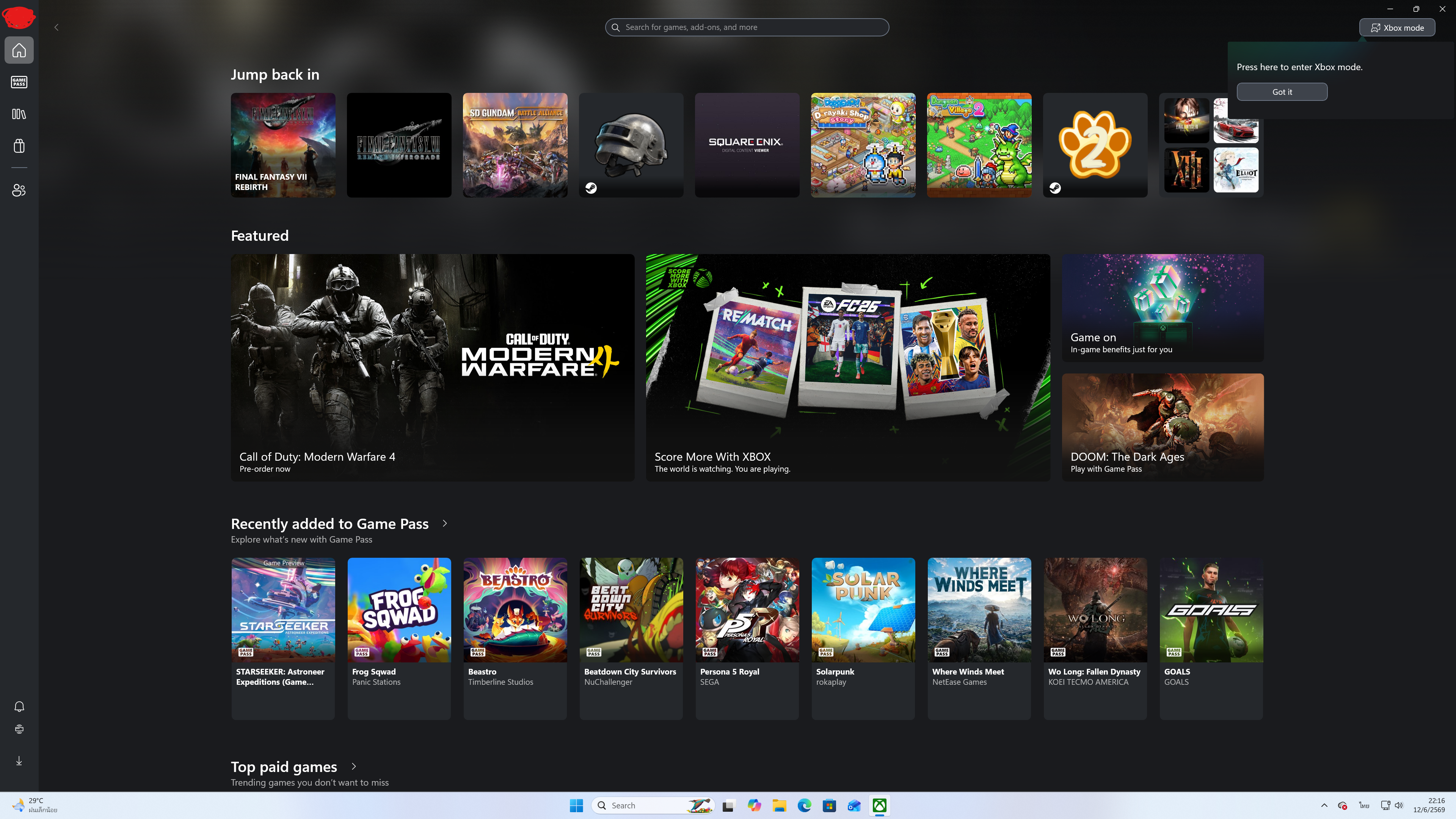Viewport: 1456px width, 819px height.
Task: Click the back arrow navigation icon
Action: tap(56, 27)
